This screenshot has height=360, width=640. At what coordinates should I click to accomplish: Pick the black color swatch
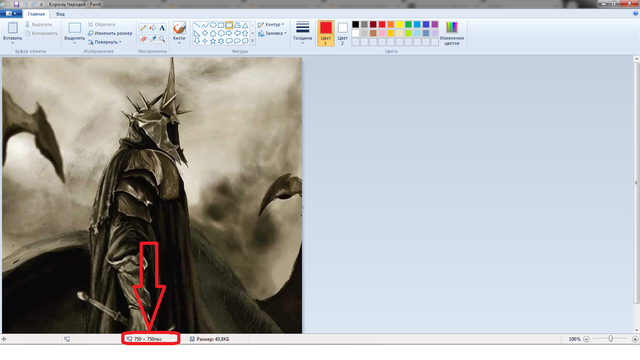pos(356,24)
